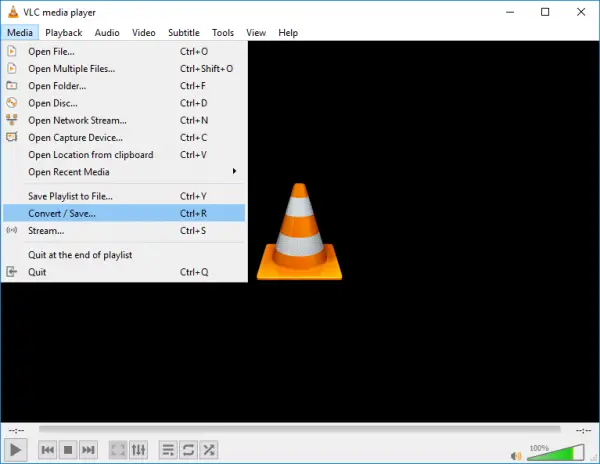Toggle Quit at the end of playlist
The width and height of the screenshot is (600, 464).
(124, 255)
